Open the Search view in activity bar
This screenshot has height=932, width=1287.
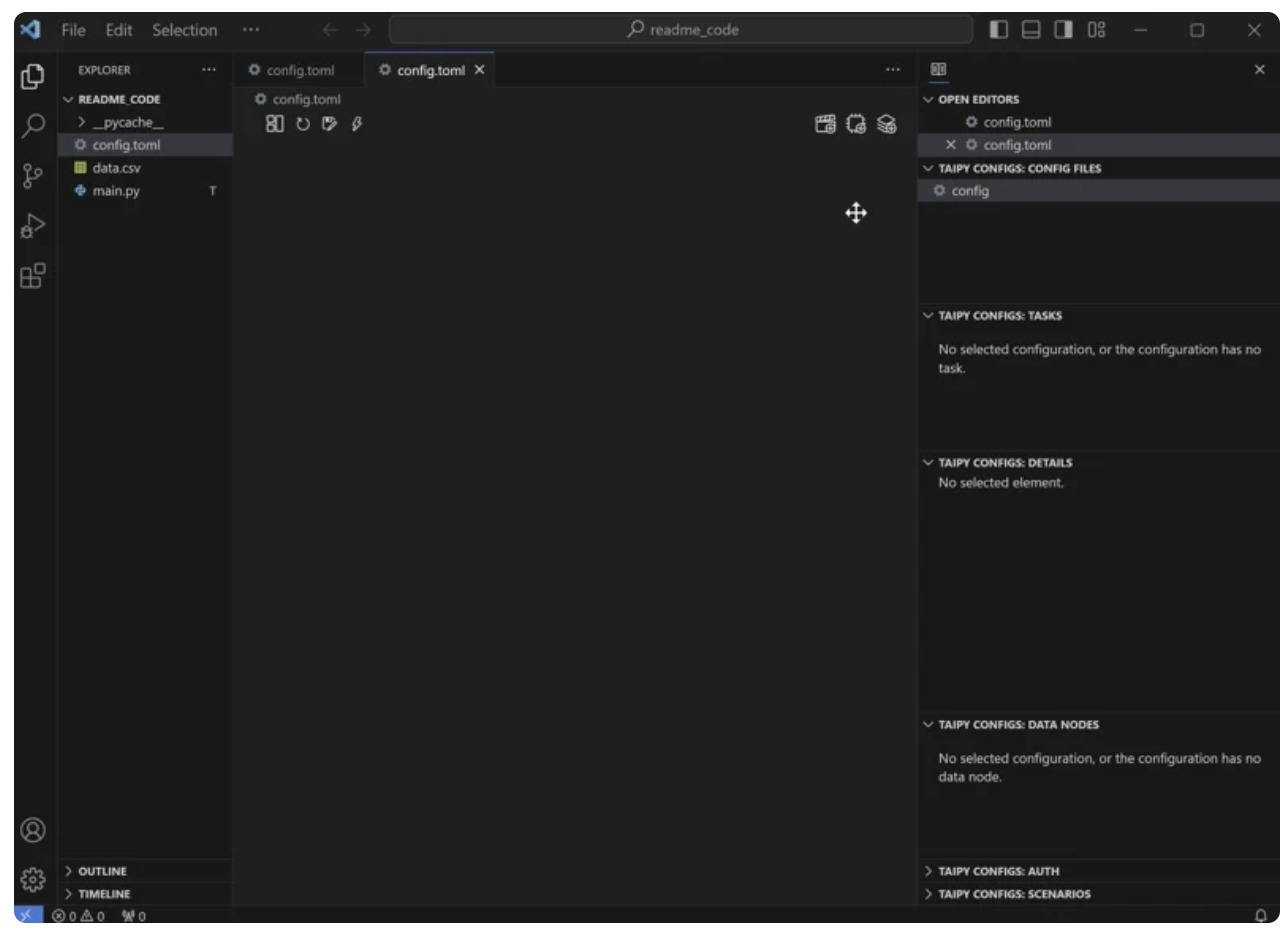(x=34, y=125)
